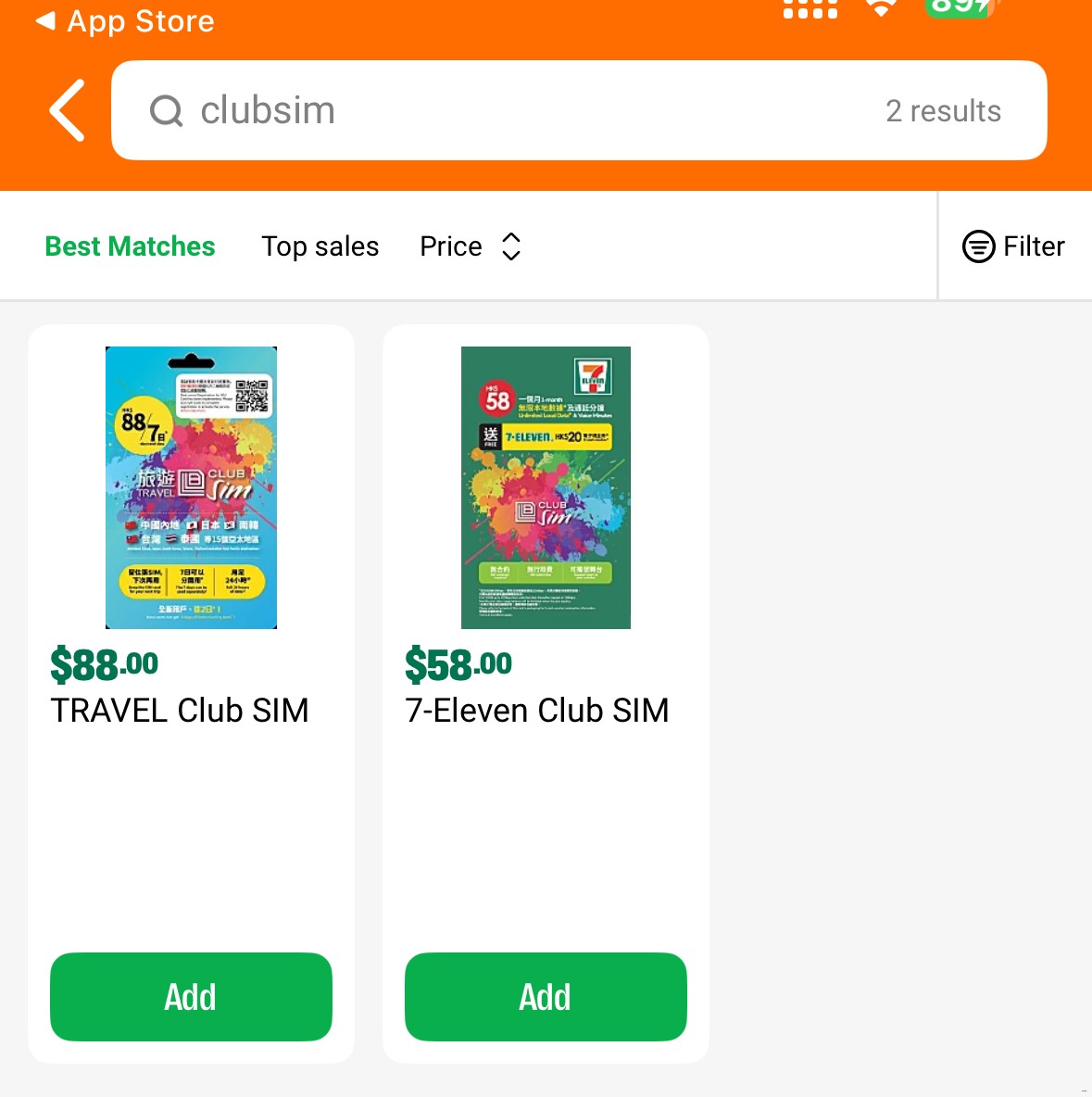1092x1097 pixels.
Task: Tap the back arrow beside search bar
Action: 68,110
